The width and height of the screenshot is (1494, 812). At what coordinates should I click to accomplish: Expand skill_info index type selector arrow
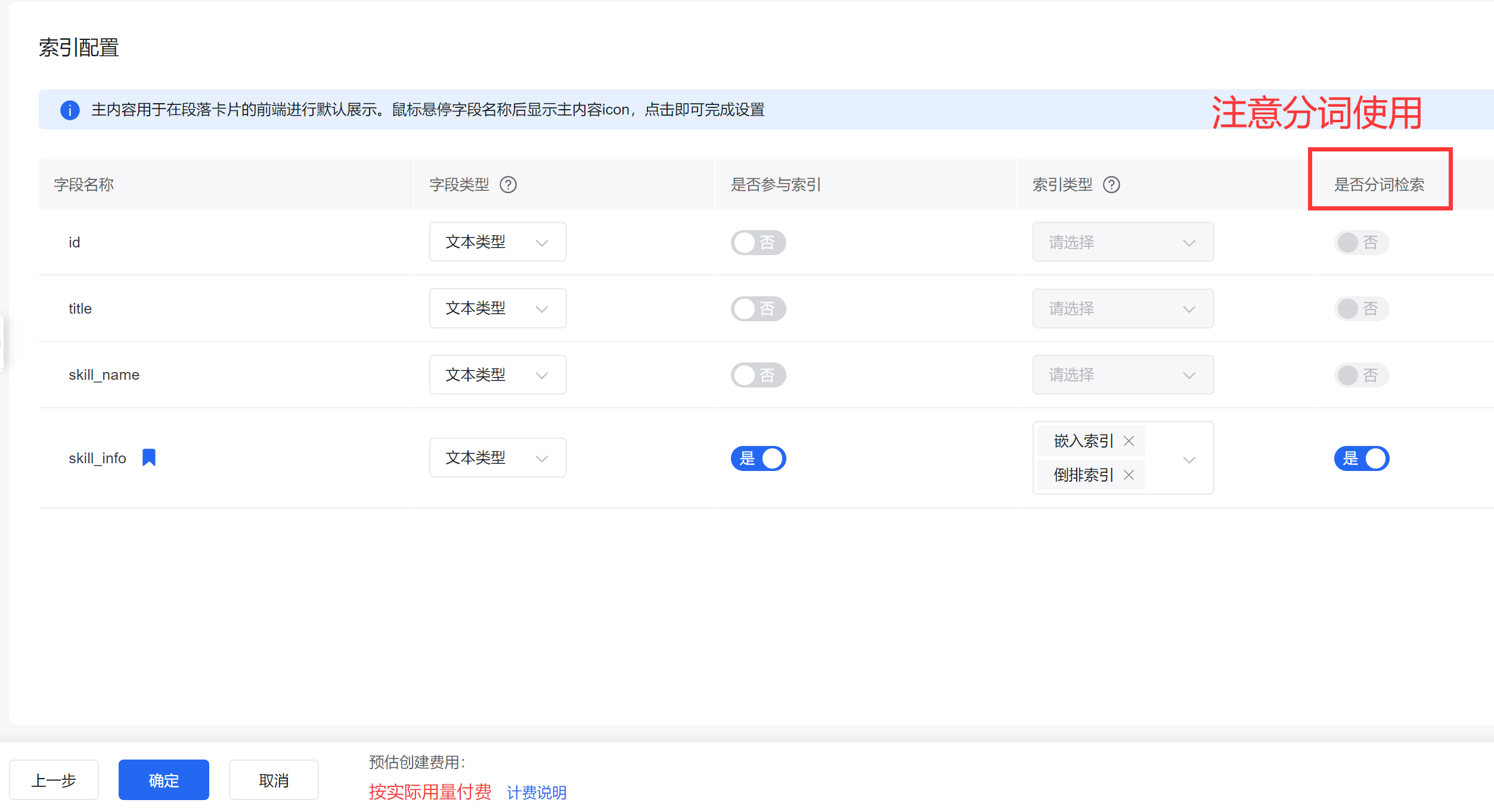tap(1189, 460)
